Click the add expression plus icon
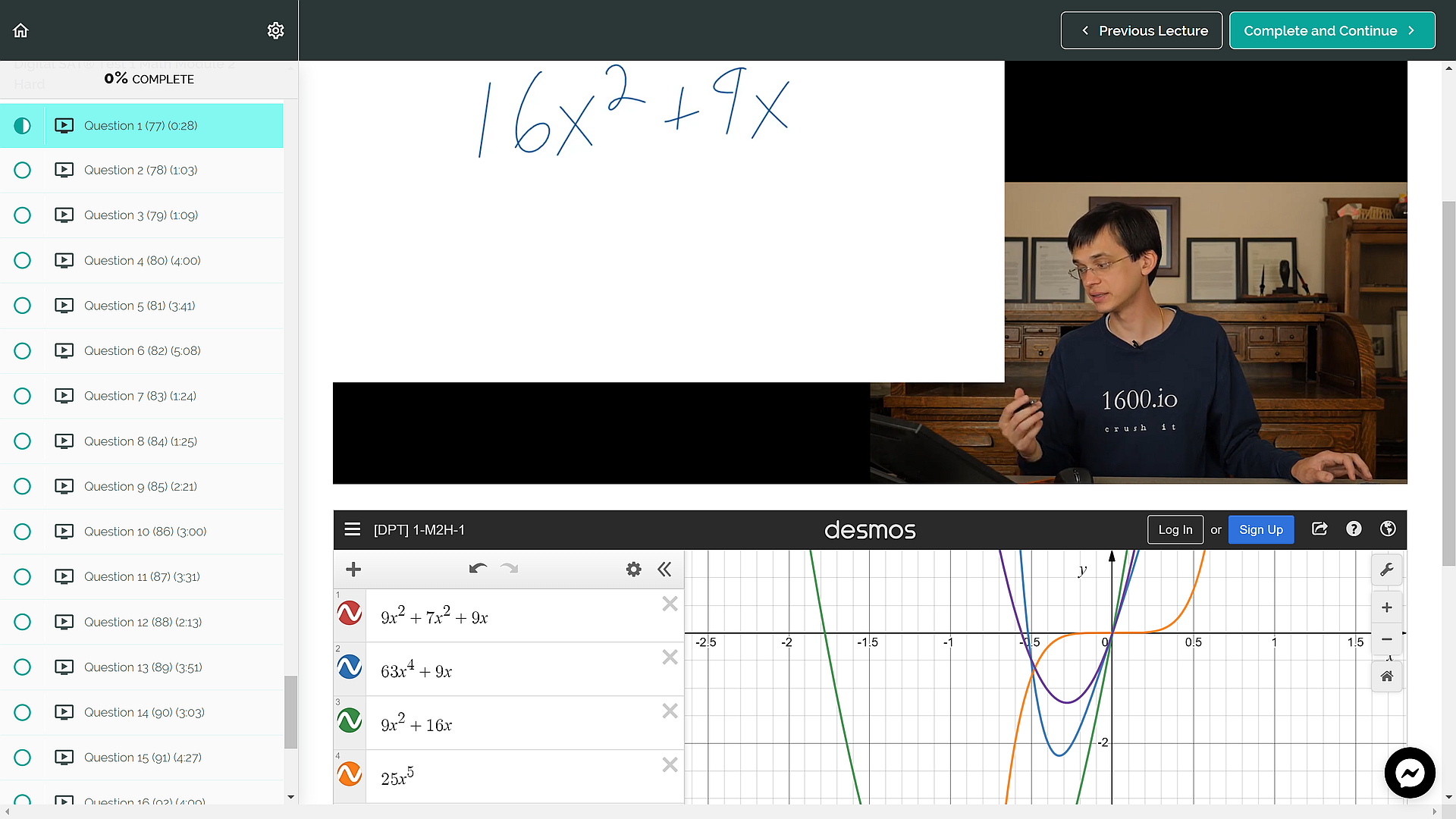This screenshot has width=1456, height=819. (353, 569)
